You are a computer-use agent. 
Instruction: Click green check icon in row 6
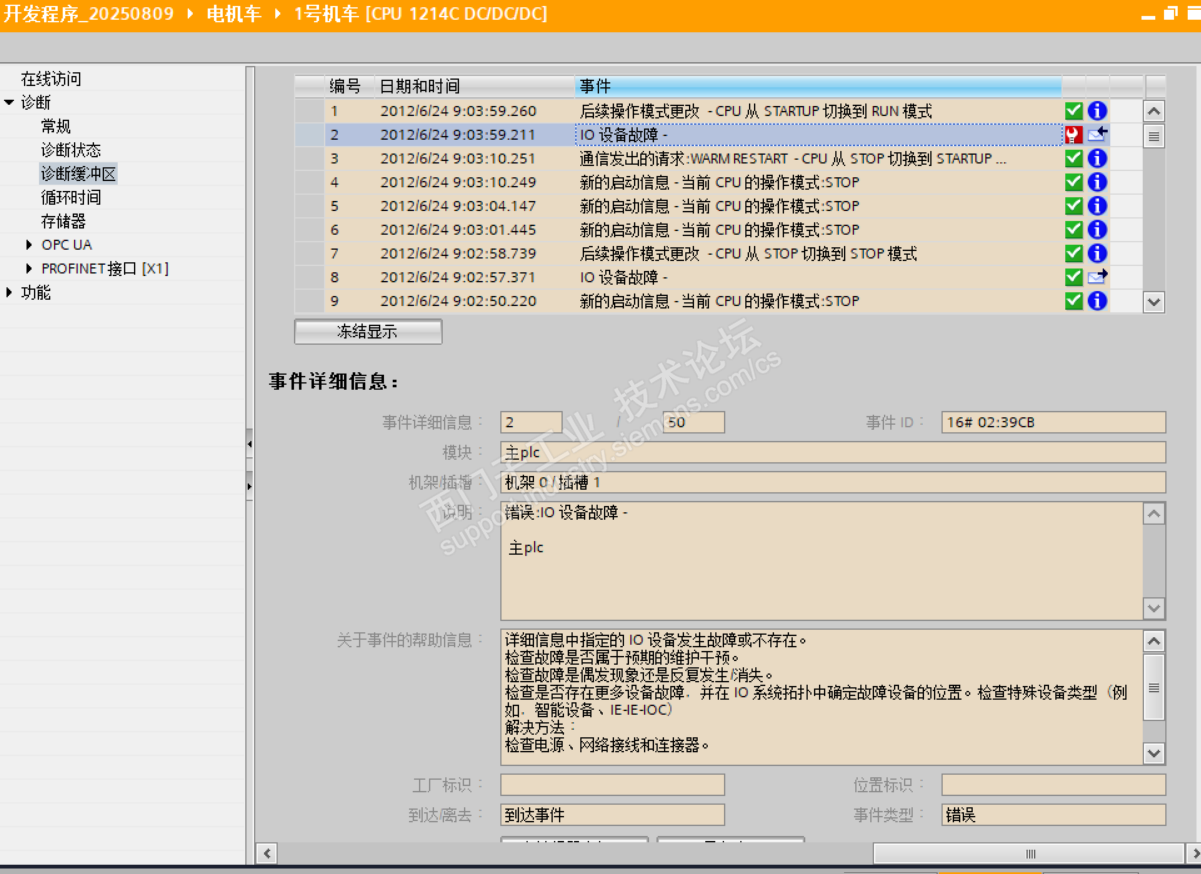point(1074,230)
